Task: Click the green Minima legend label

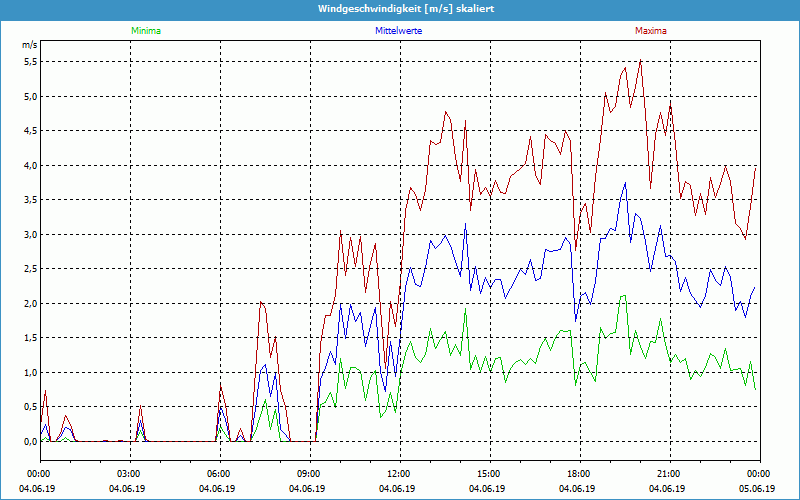Action: 145,31
